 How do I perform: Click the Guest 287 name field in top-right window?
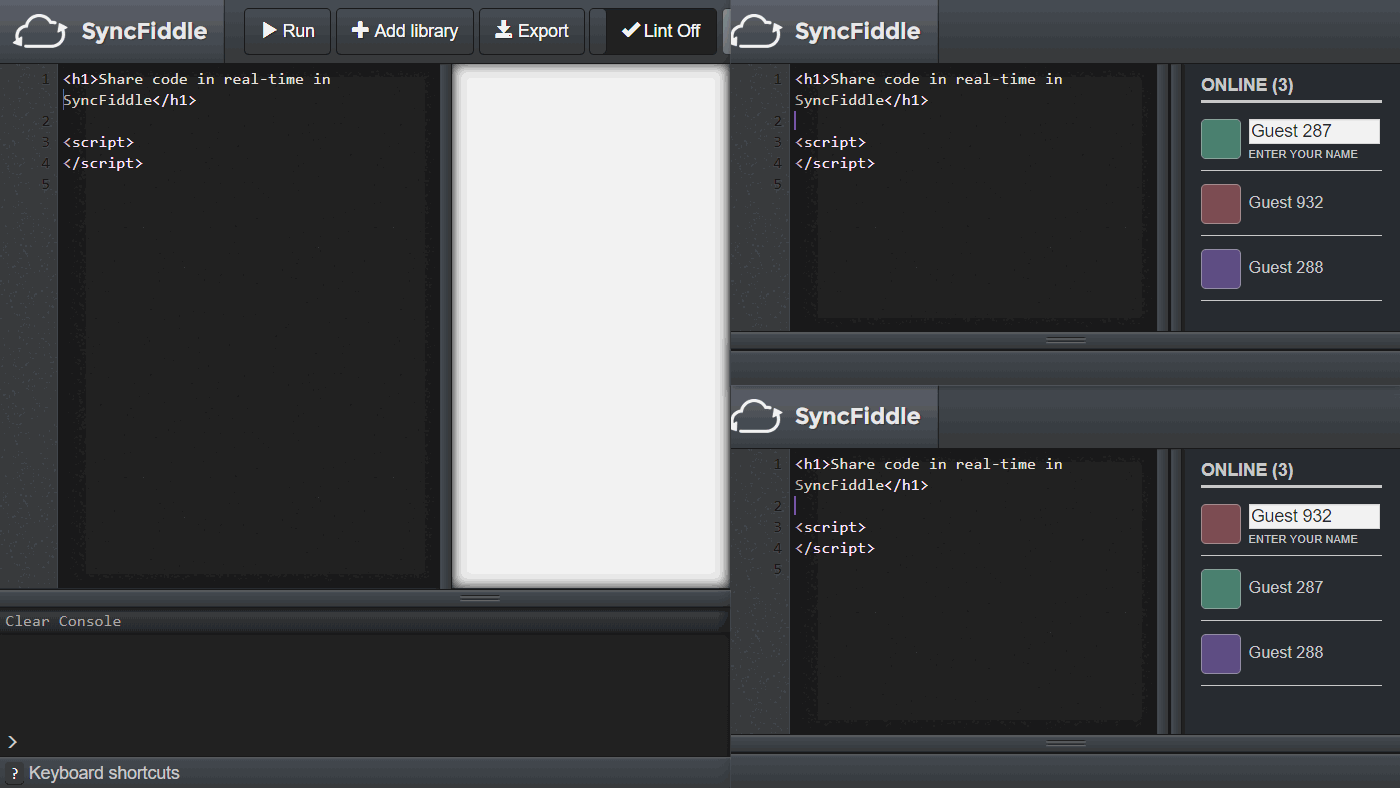pyautogui.click(x=1314, y=131)
